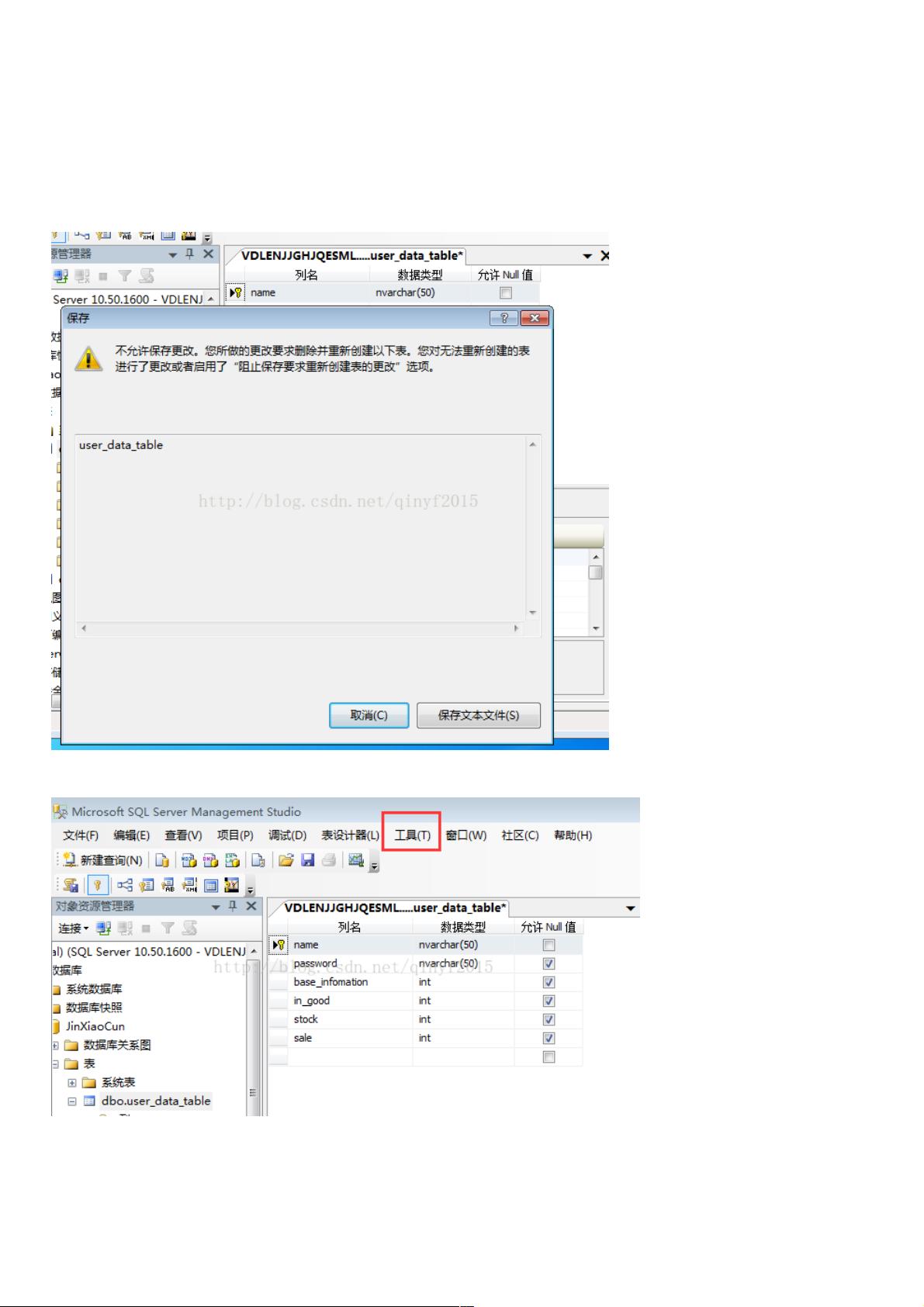Toggle Allow Null checkbox in the empty bottom row
Screen dimensions: 924x1307
pyautogui.click(x=549, y=1057)
